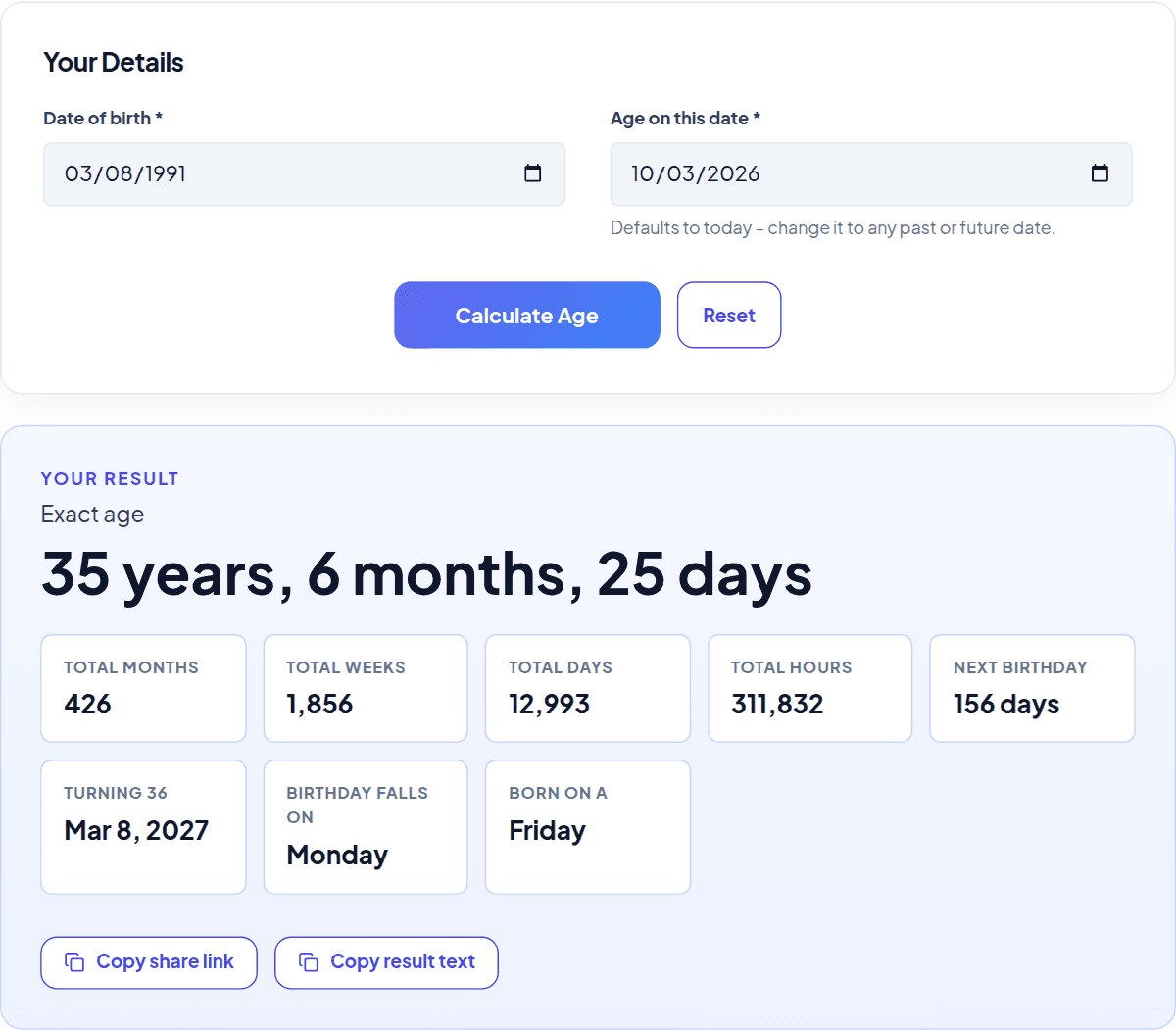Copy share link label

click(165, 962)
